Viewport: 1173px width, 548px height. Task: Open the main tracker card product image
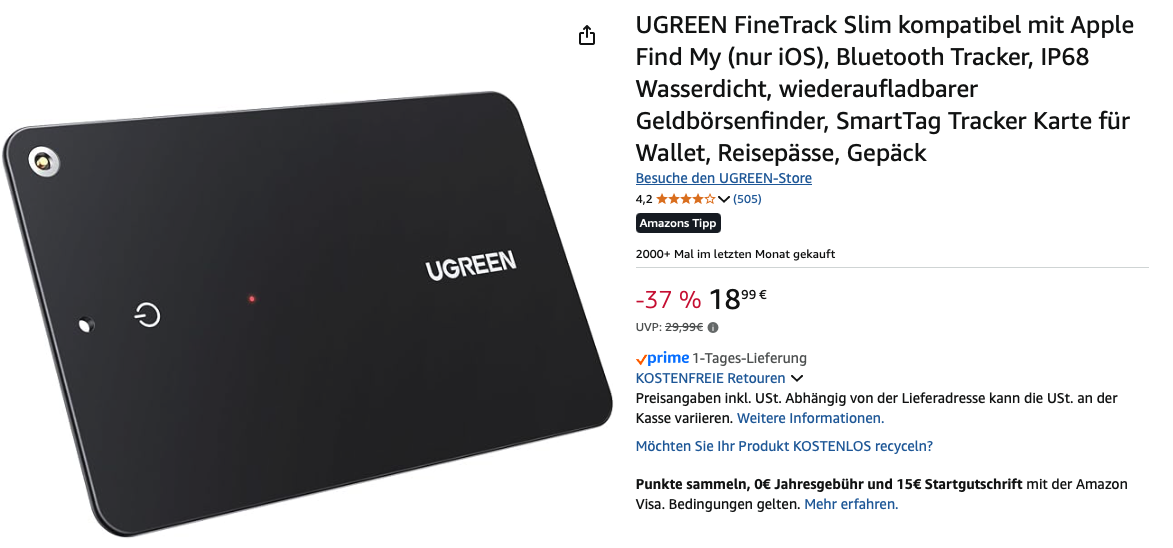tap(307, 313)
